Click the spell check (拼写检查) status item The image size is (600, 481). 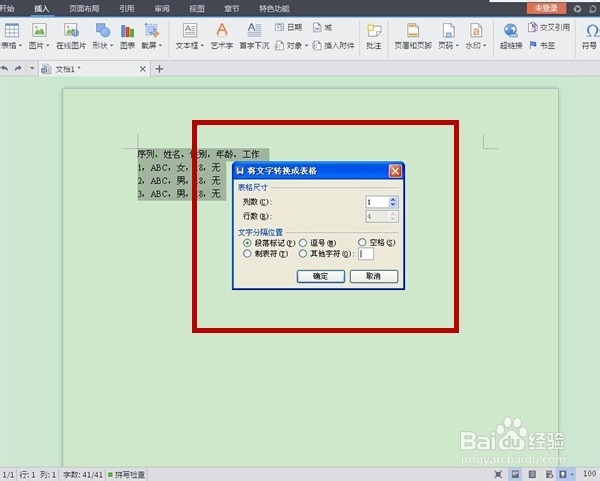tap(126, 475)
